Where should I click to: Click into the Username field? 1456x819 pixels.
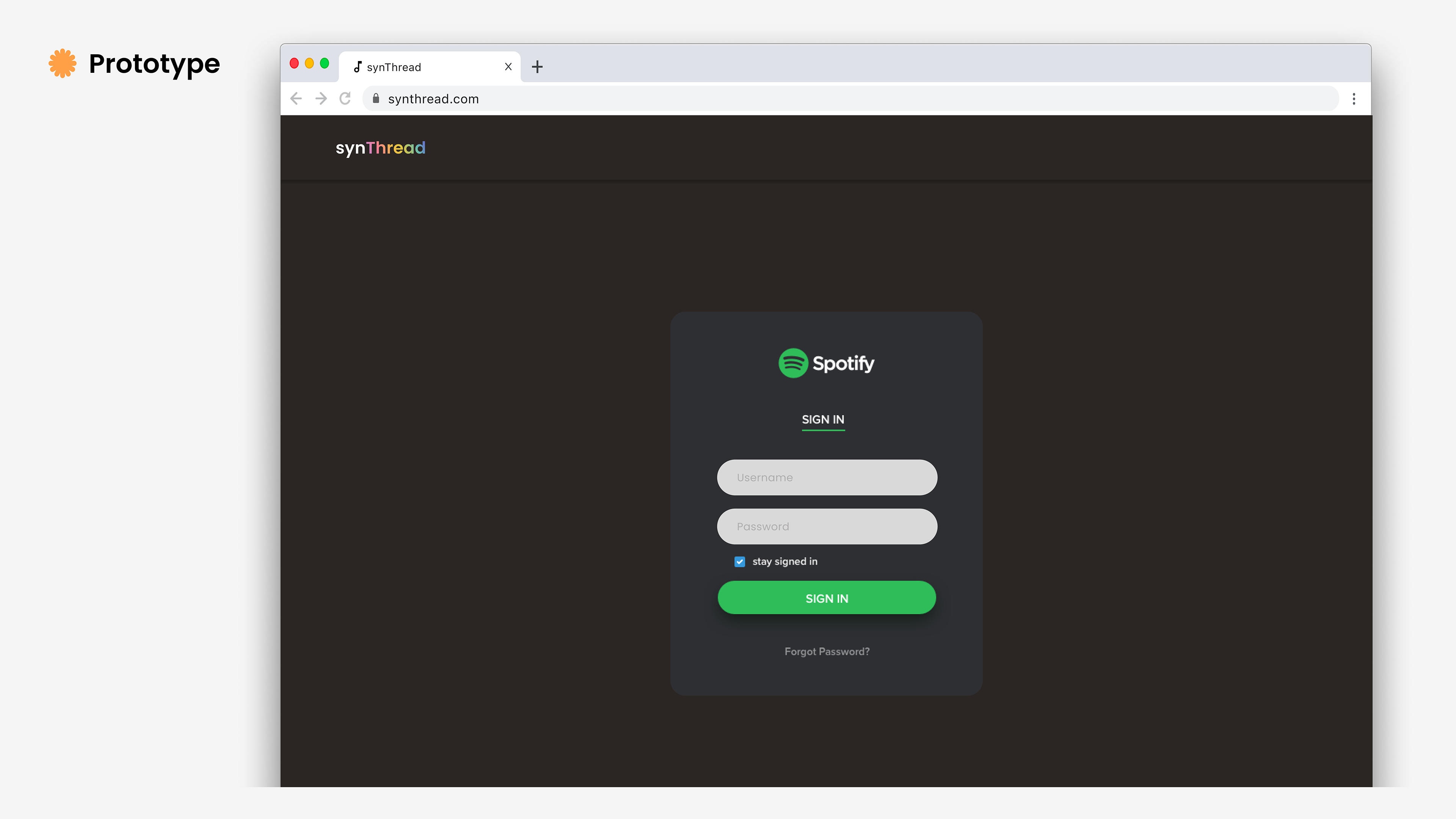[x=827, y=478]
